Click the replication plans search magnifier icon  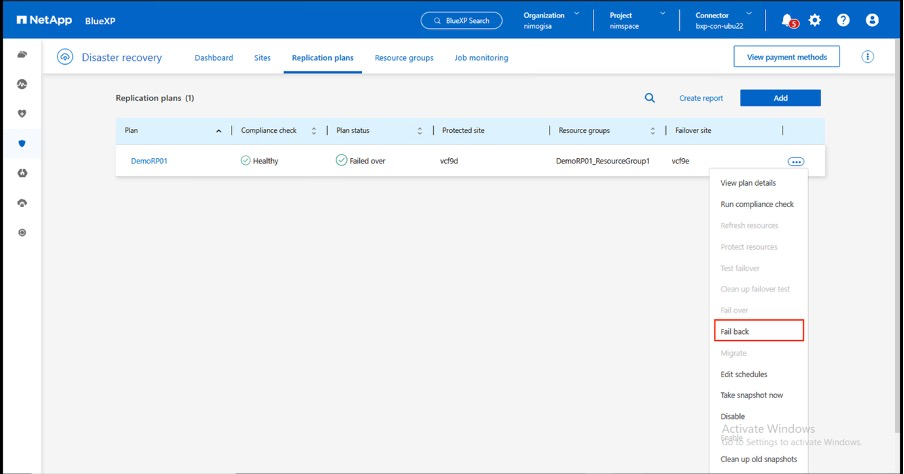(x=650, y=98)
